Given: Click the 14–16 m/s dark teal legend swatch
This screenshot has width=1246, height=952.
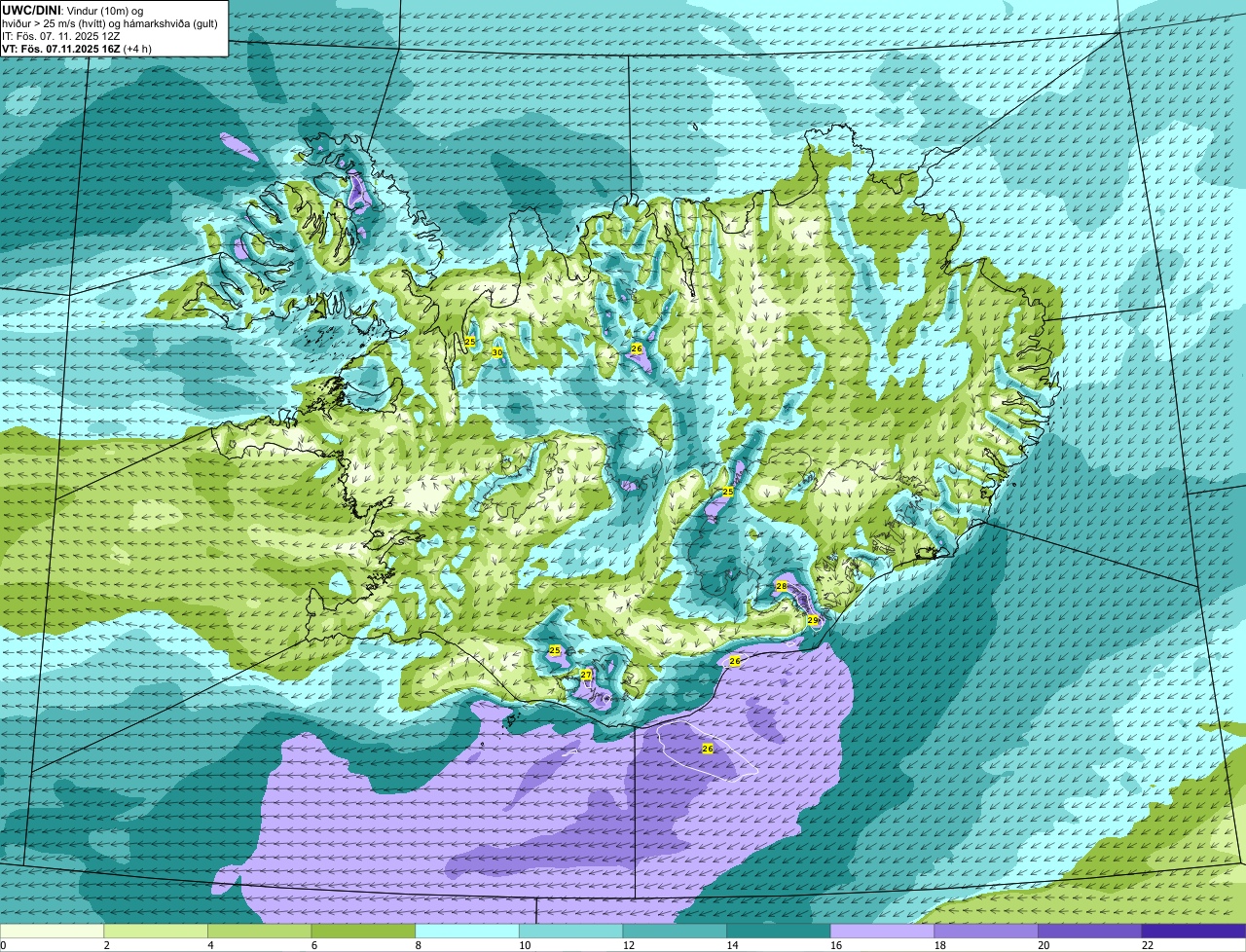Looking at the screenshot, I should (779, 932).
